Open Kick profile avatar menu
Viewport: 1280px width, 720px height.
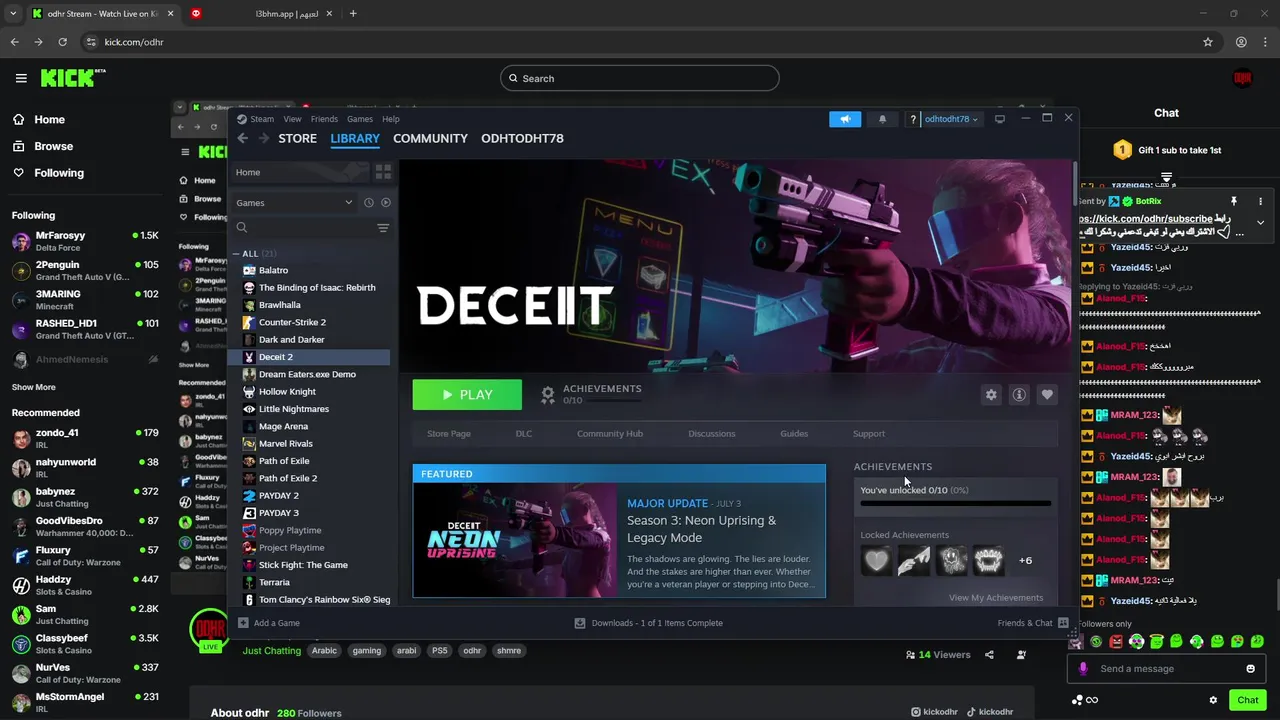click(x=1242, y=78)
